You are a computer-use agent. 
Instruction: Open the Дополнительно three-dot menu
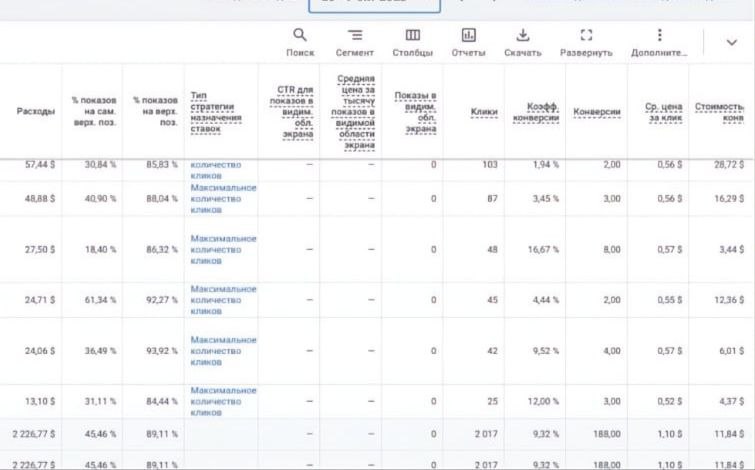coord(659,35)
